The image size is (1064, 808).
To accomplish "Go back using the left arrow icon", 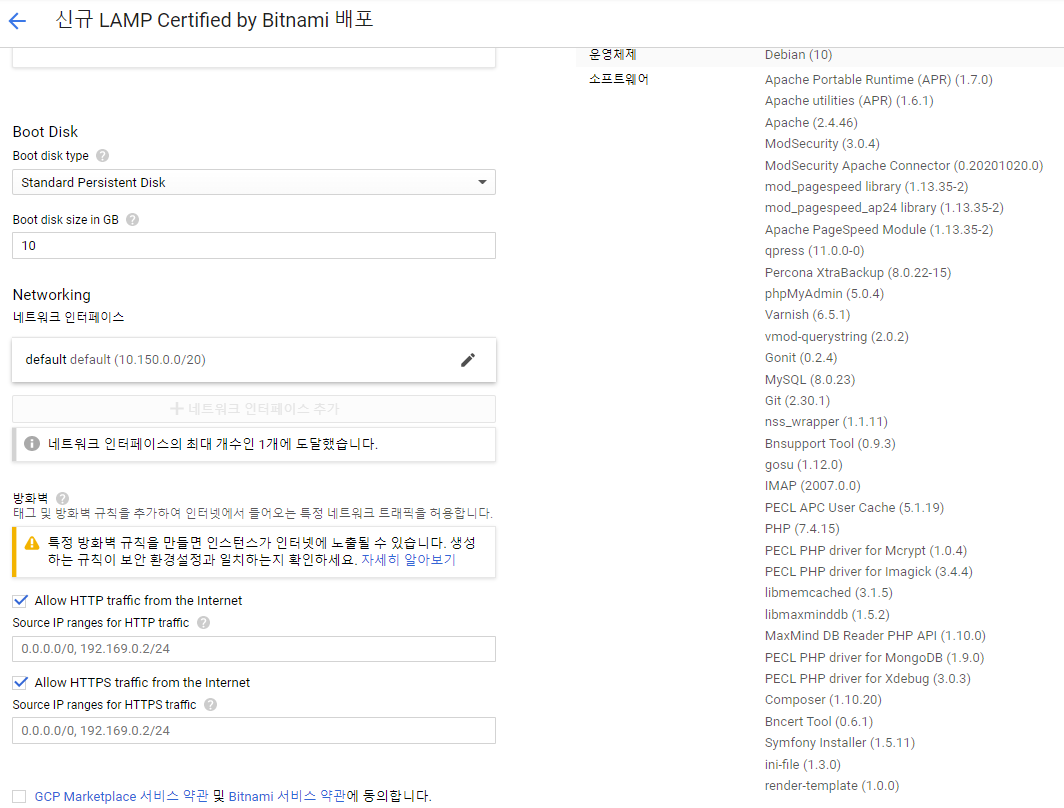I will (18, 21).
